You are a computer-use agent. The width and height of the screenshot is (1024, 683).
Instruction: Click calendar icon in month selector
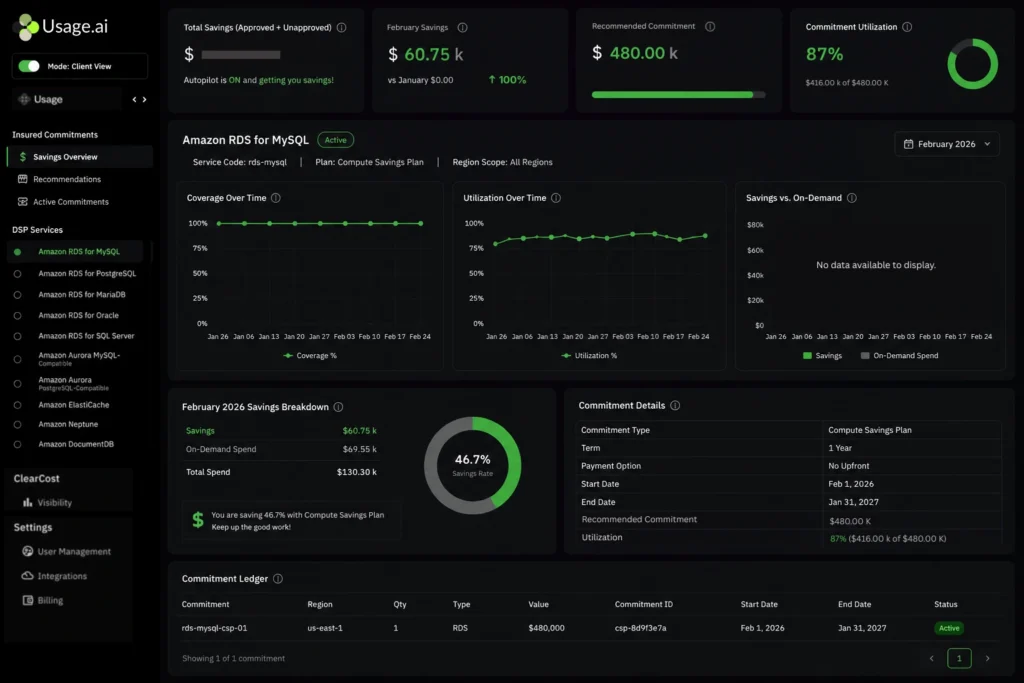(x=908, y=144)
